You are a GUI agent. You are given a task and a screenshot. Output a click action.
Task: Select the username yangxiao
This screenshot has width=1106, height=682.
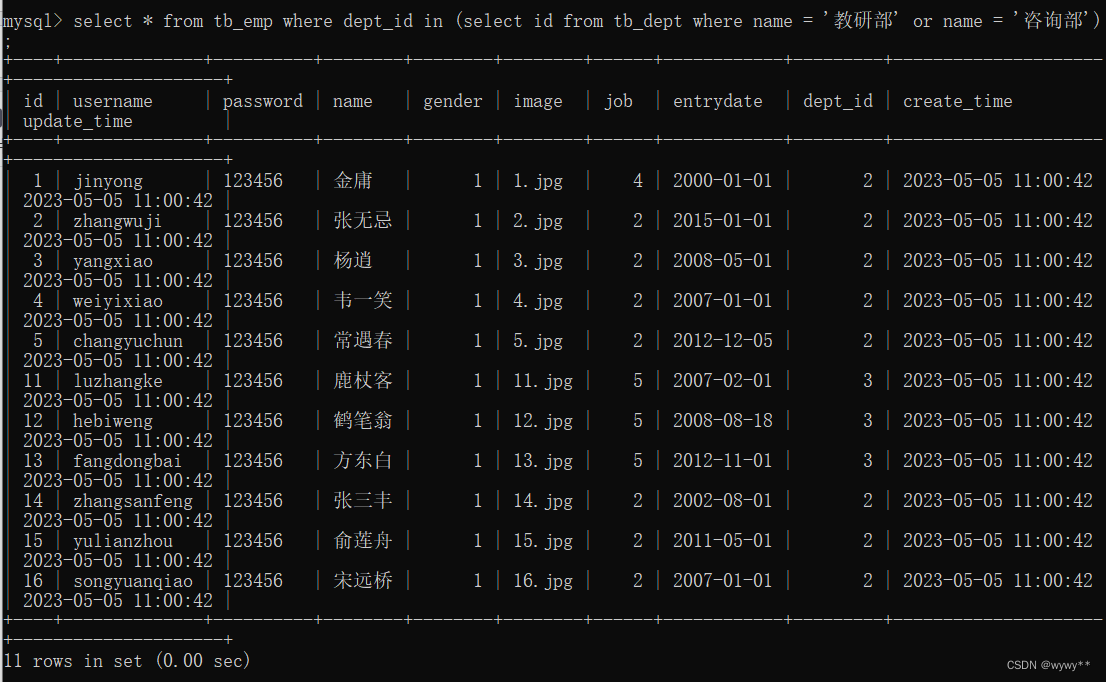(113, 262)
